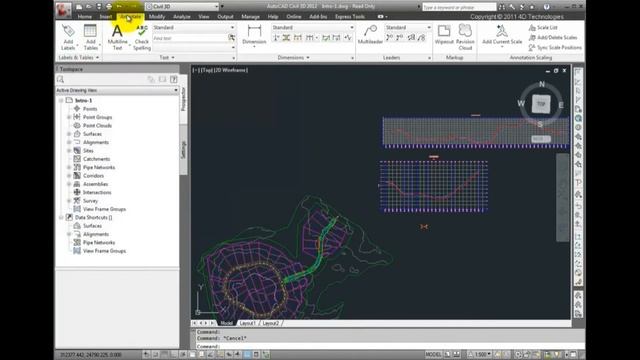Select the Catchments tree item

[96, 159]
